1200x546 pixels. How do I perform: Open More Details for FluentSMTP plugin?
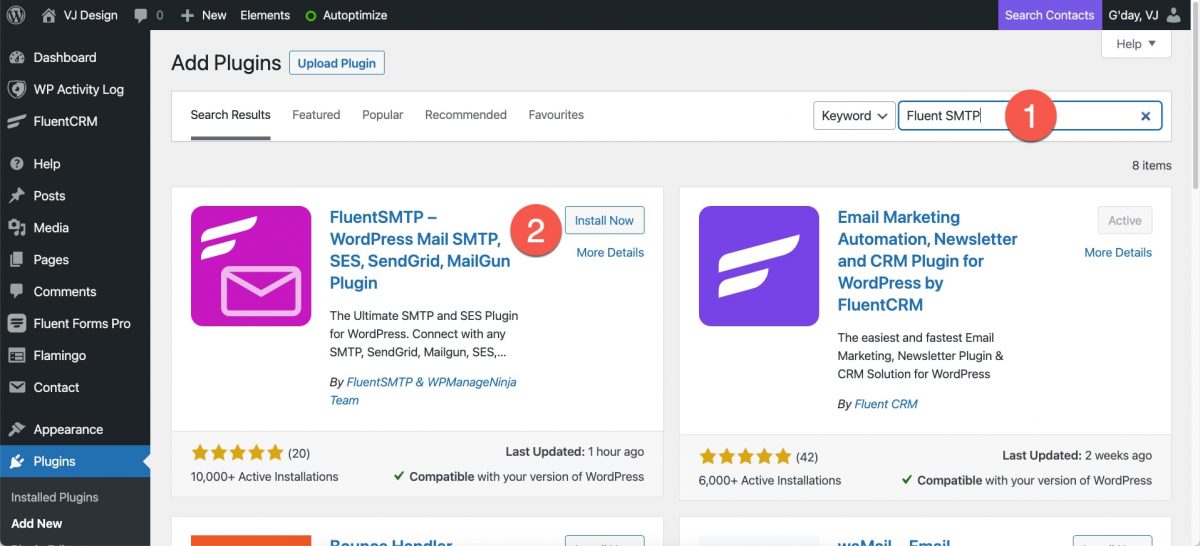click(610, 252)
